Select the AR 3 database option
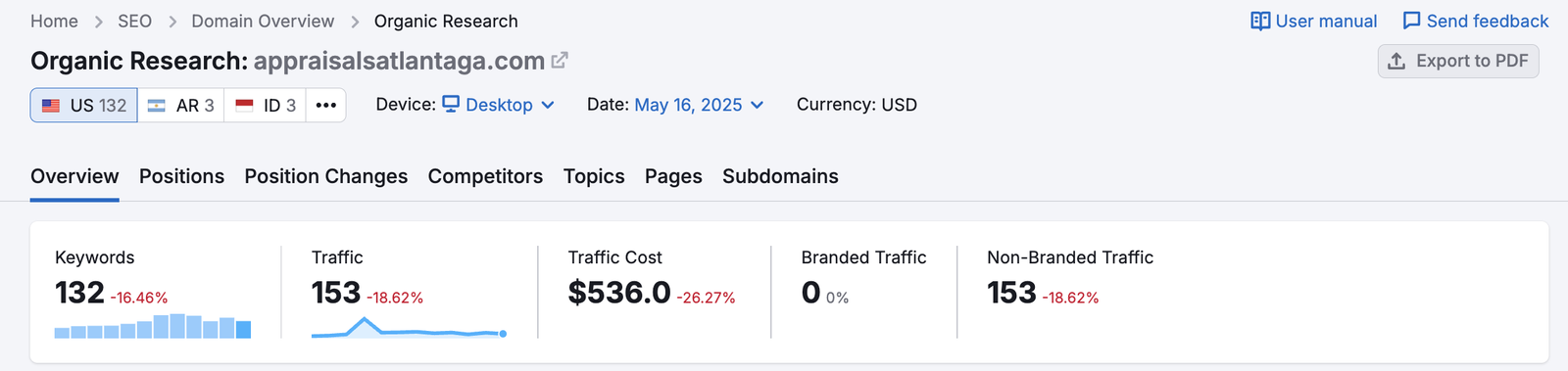The width and height of the screenshot is (1568, 371). 181,105
